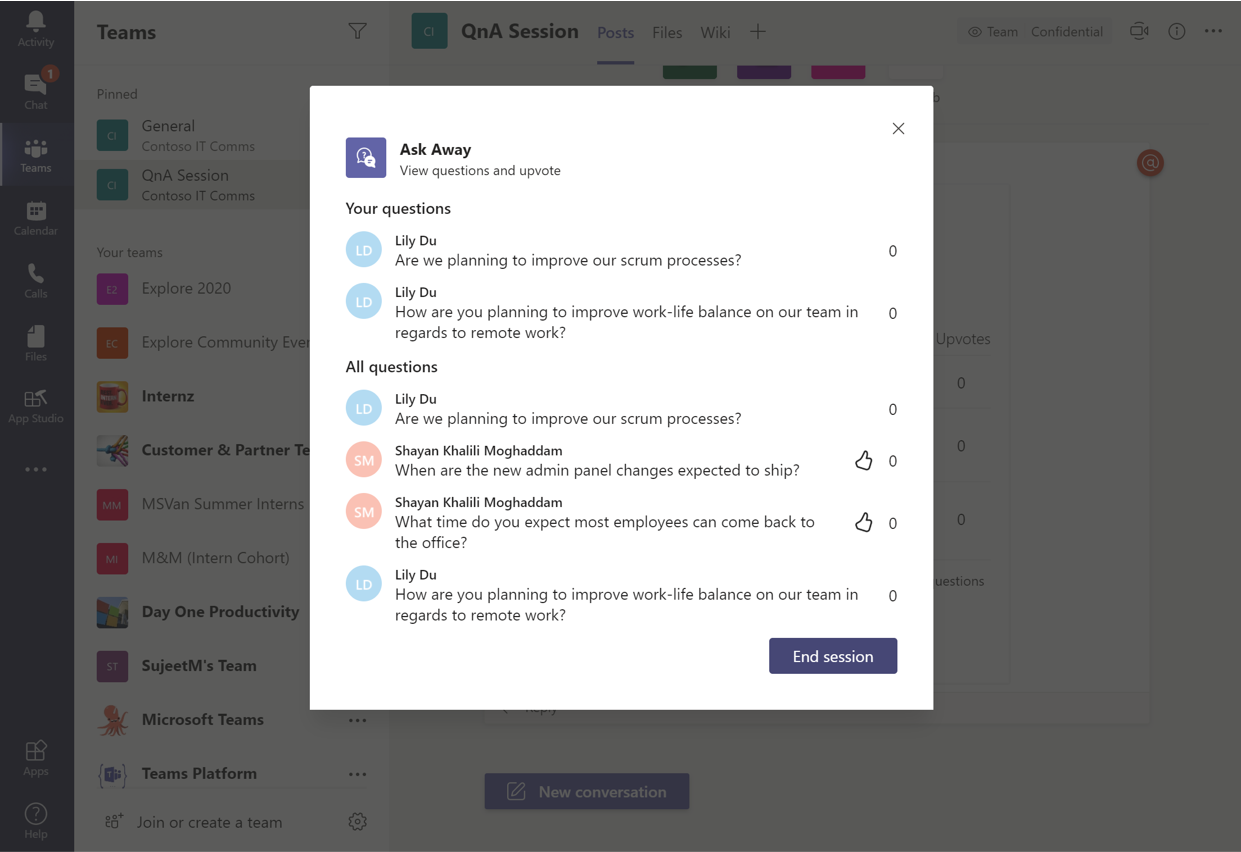Click Join or create a team

(209, 822)
